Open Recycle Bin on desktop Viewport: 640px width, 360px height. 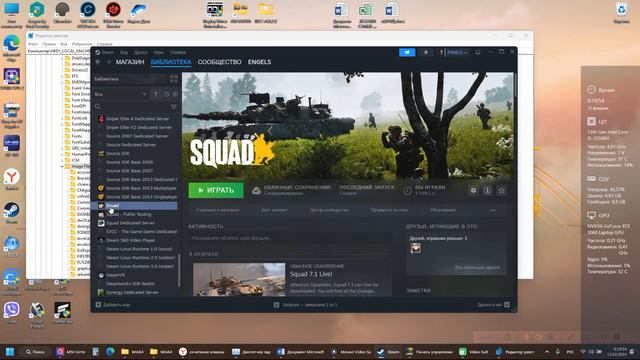click(x=621, y=13)
